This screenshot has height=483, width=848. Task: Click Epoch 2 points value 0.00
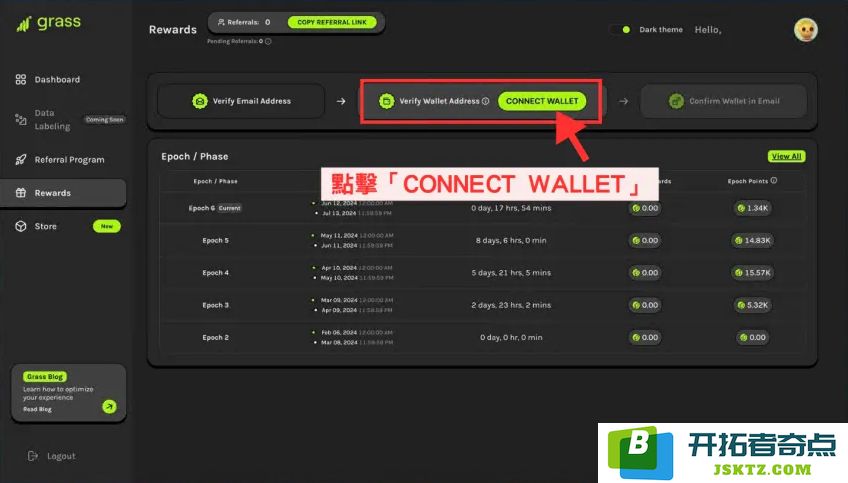[752, 338]
